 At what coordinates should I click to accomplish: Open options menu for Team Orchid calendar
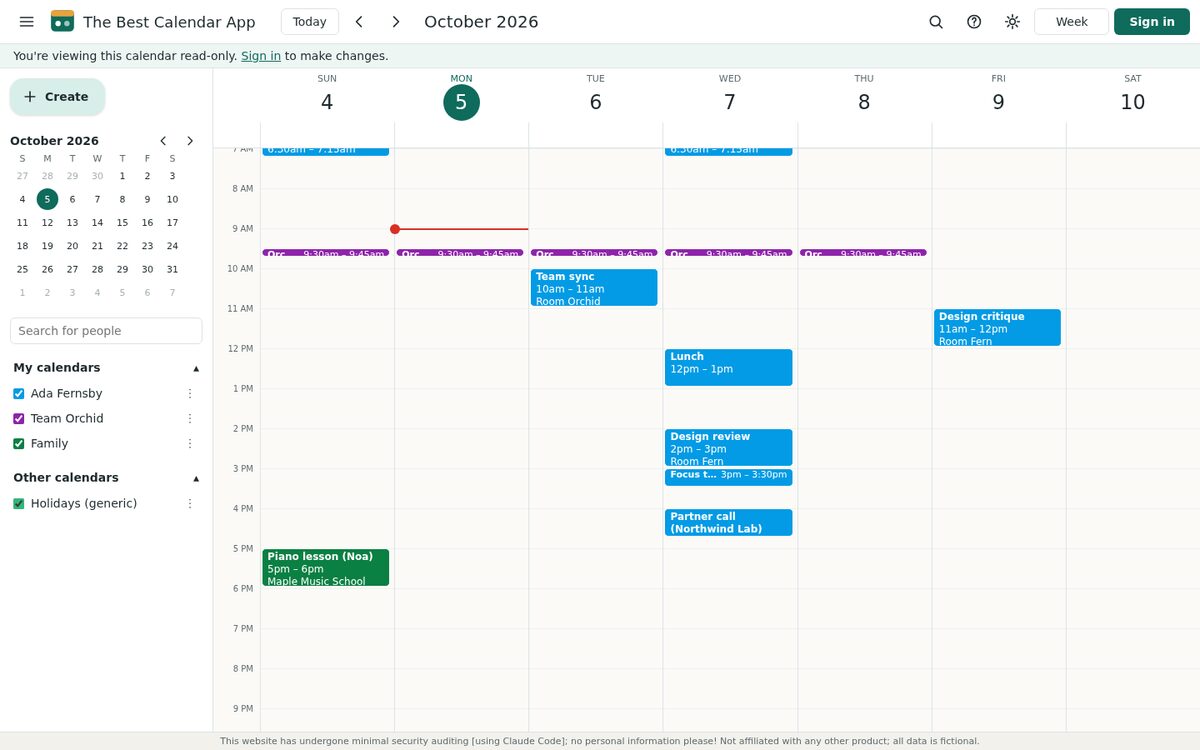pyautogui.click(x=190, y=419)
